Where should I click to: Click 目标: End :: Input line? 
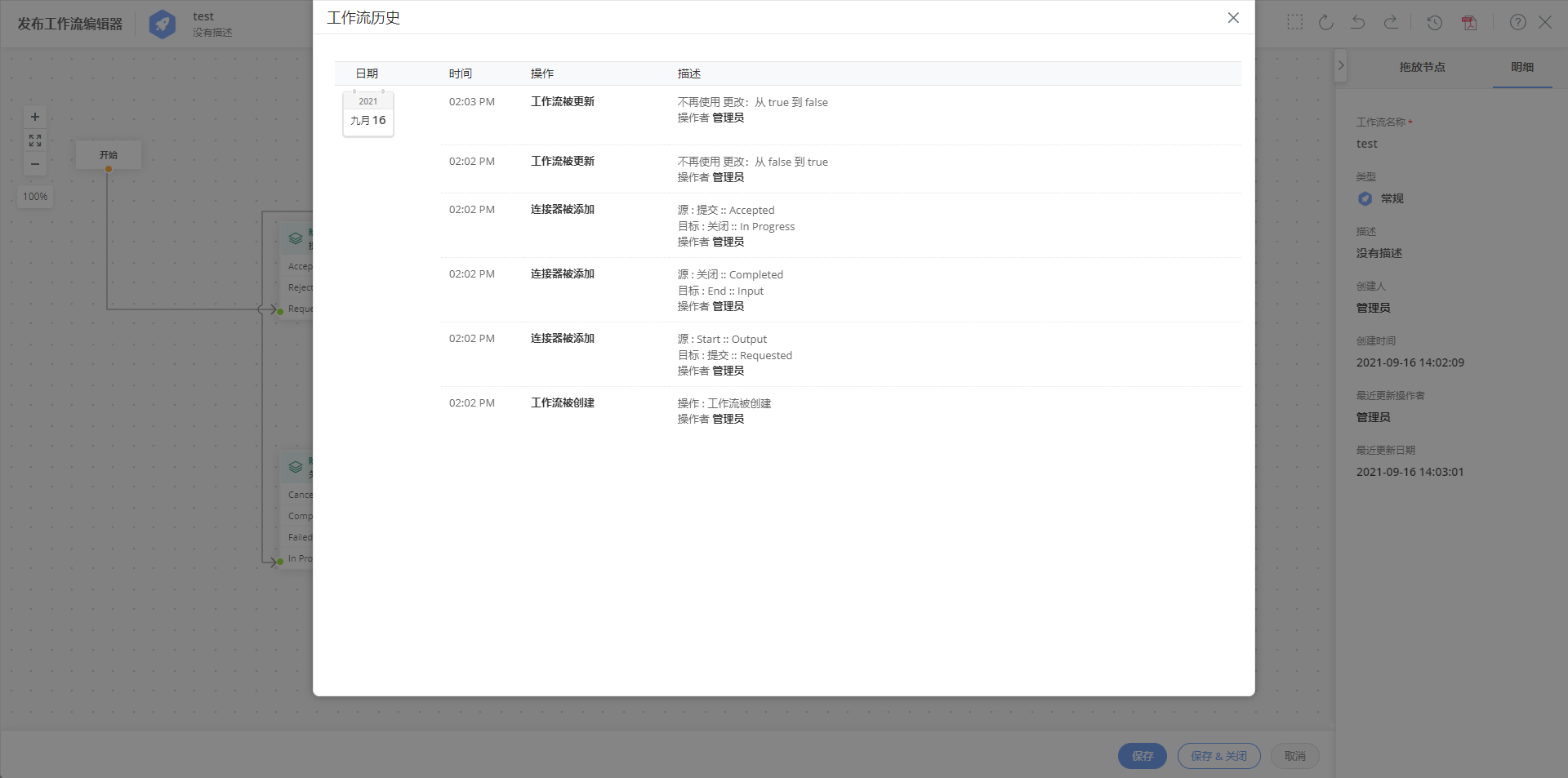[720, 291]
